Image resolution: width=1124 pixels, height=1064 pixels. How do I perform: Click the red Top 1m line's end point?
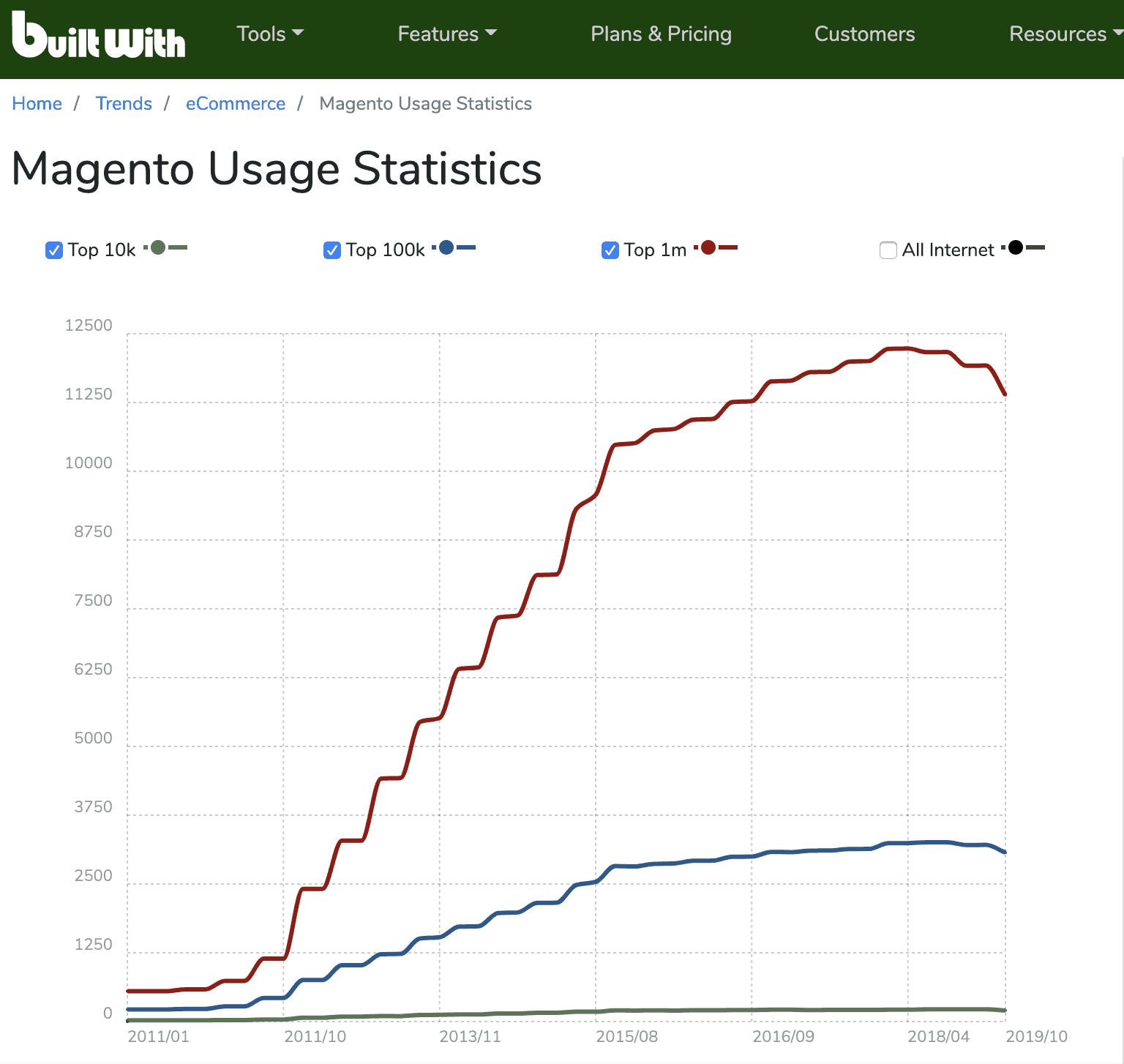click(1005, 394)
